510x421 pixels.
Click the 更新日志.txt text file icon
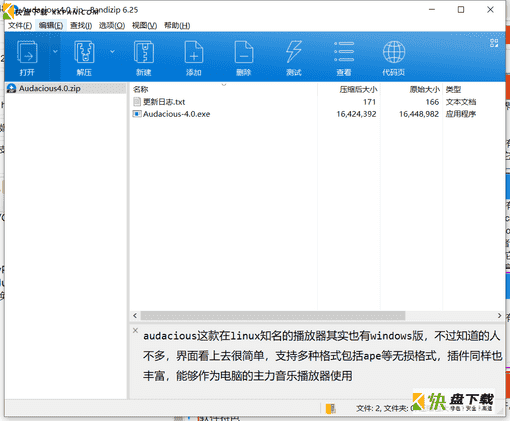pyautogui.click(x=137, y=101)
